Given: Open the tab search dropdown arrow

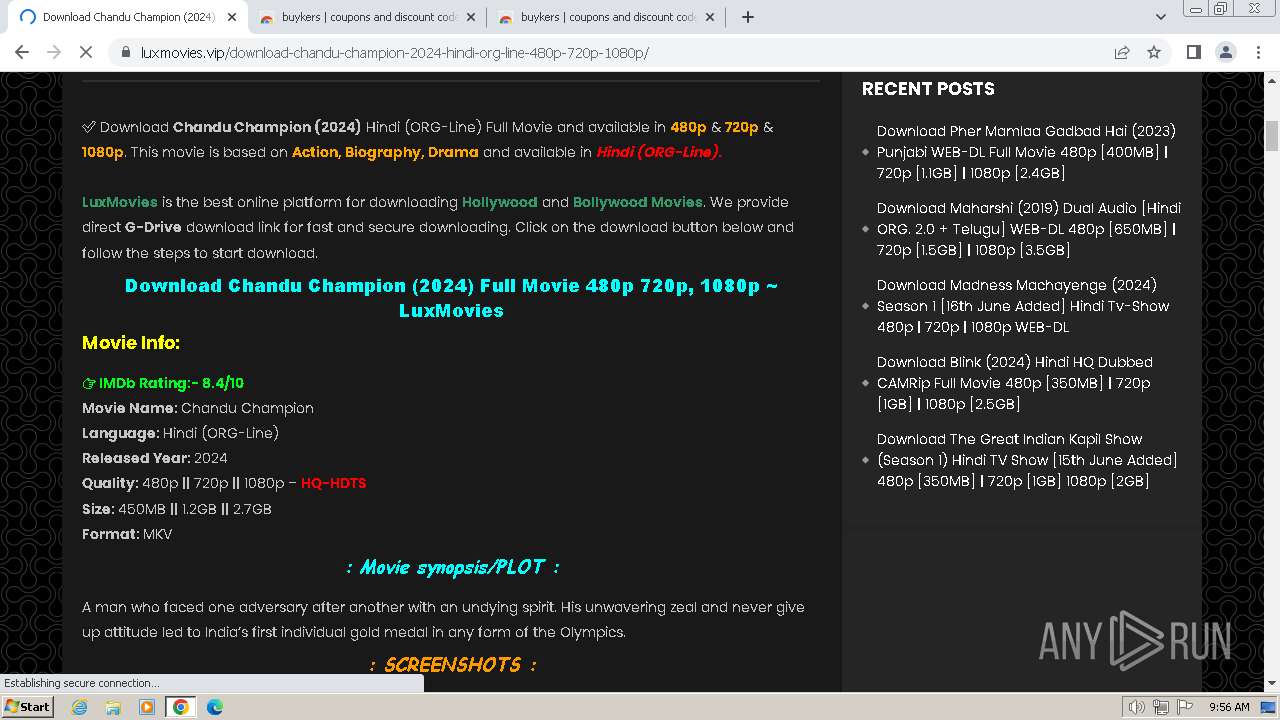Looking at the screenshot, I should click(1160, 17).
